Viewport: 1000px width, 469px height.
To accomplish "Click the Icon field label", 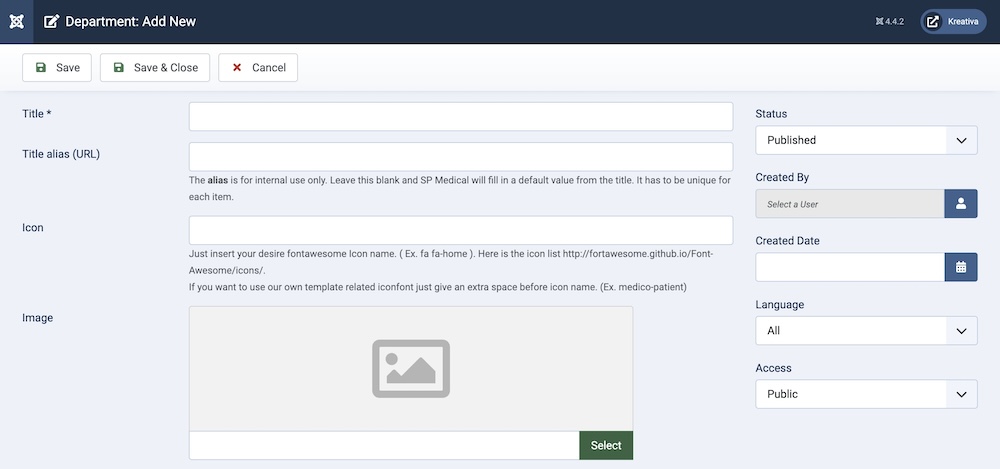I will click(x=33, y=227).
